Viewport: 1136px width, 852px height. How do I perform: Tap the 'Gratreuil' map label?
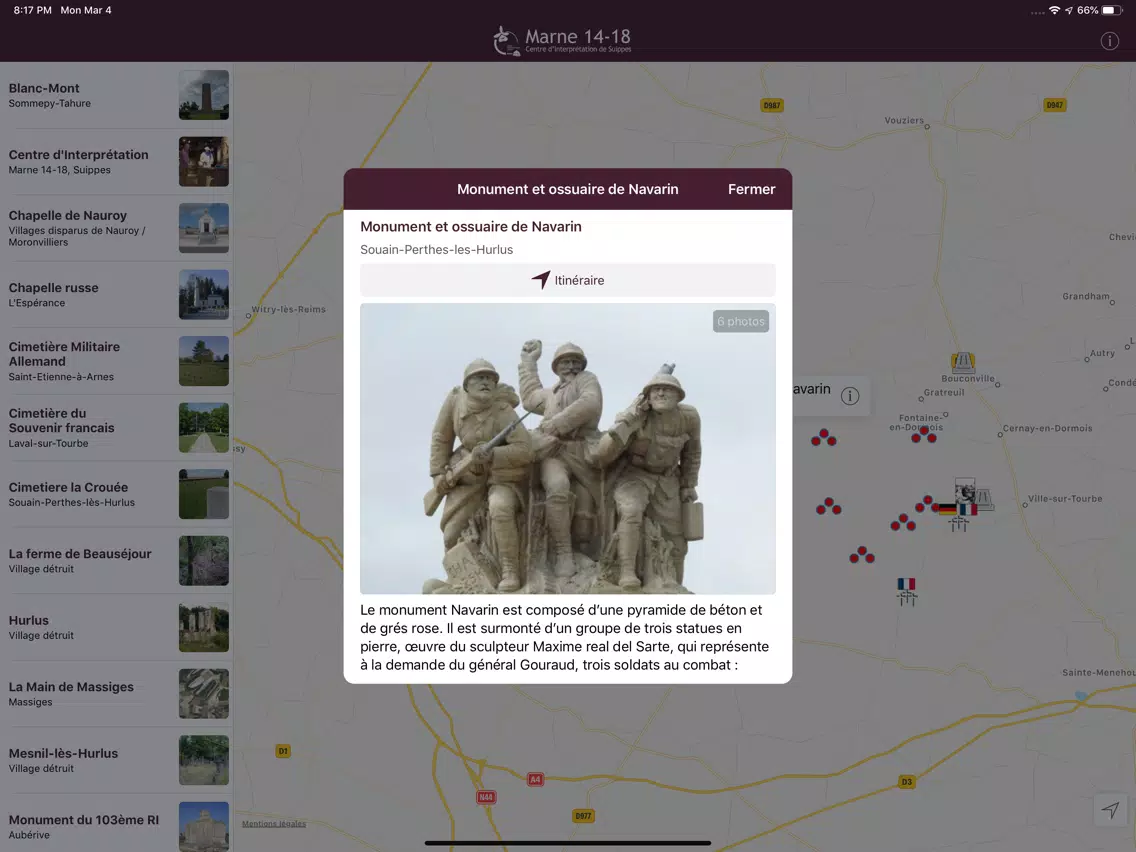(x=943, y=393)
